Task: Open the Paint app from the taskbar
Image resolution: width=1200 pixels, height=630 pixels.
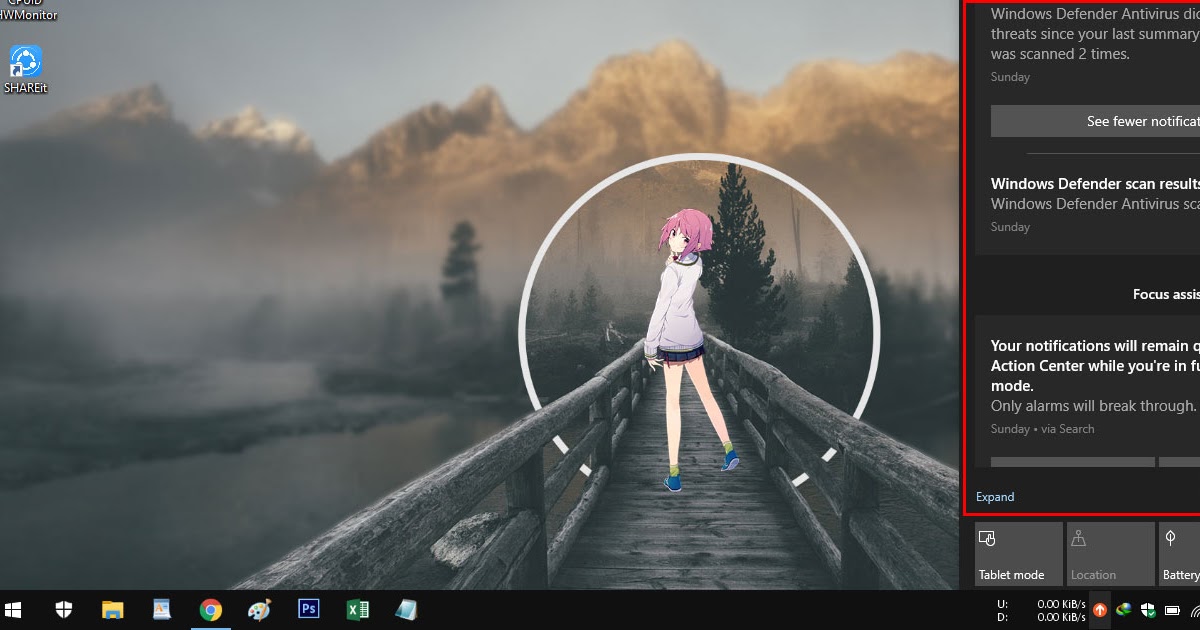Action: [259, 609]
